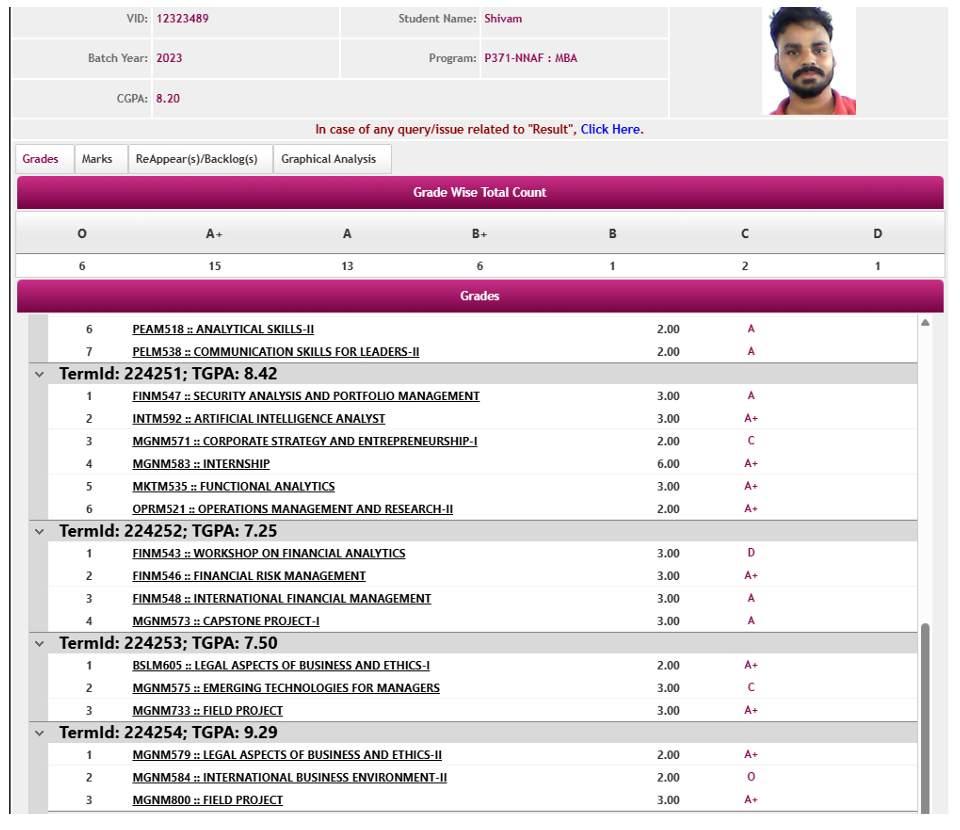960x830 pixels.
Task: Collapse the TermId 224252 group
Action: (x=40, y=531)
